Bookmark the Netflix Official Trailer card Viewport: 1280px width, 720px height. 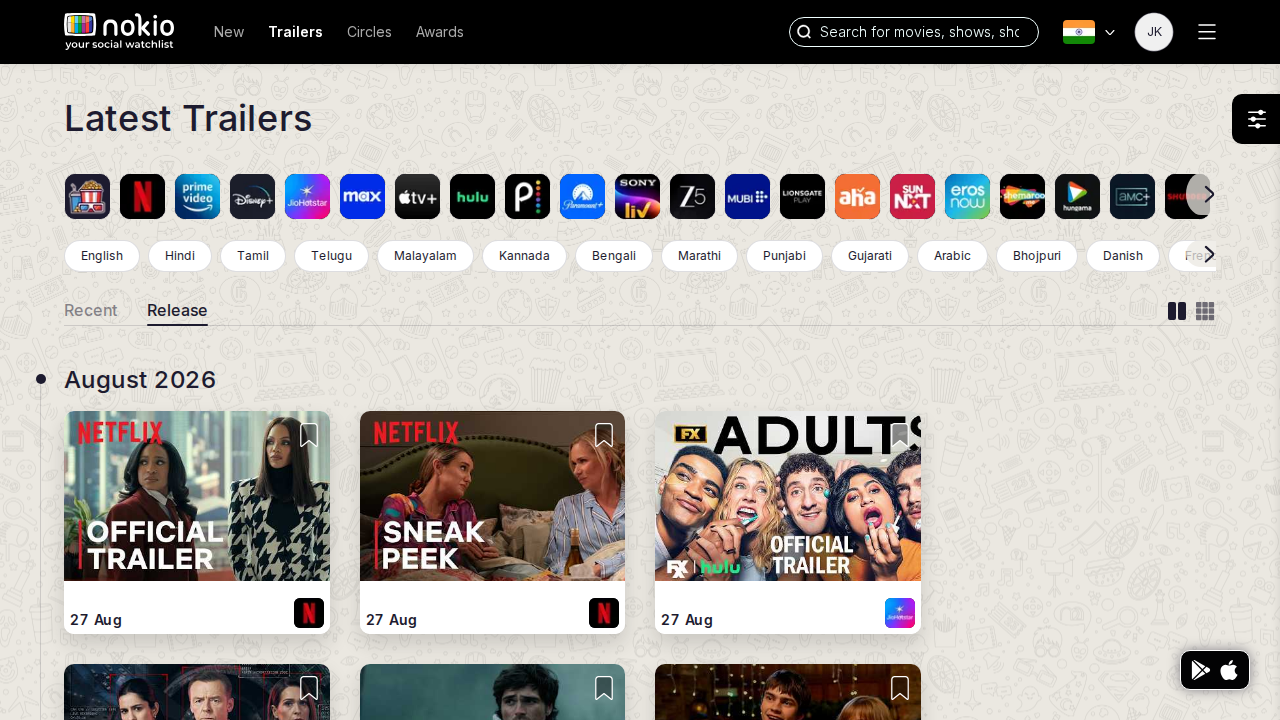pyautogui.click(x=308, y=435)
